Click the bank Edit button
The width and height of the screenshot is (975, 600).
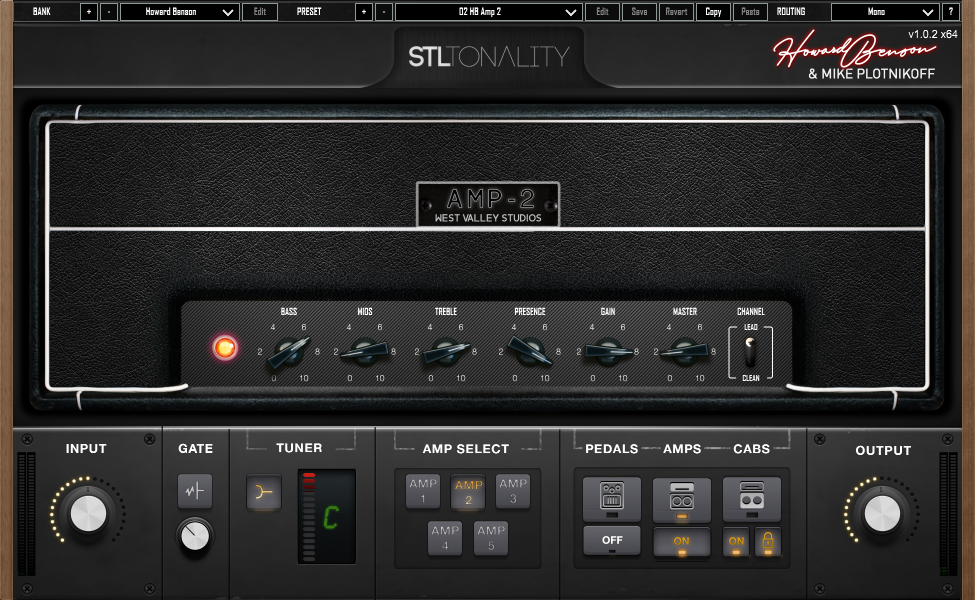coord(260,12)
